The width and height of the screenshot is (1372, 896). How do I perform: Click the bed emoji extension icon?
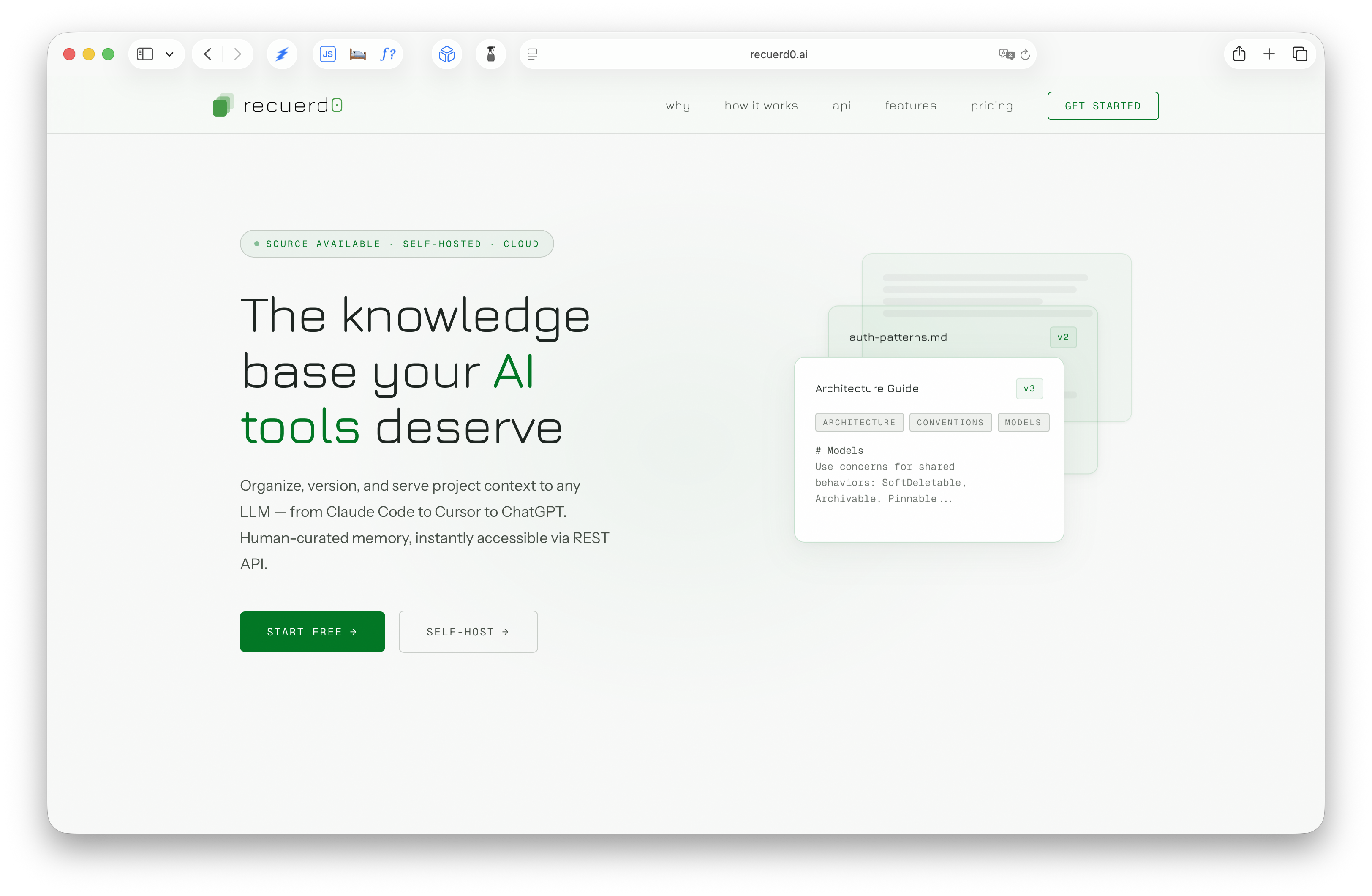357,54
